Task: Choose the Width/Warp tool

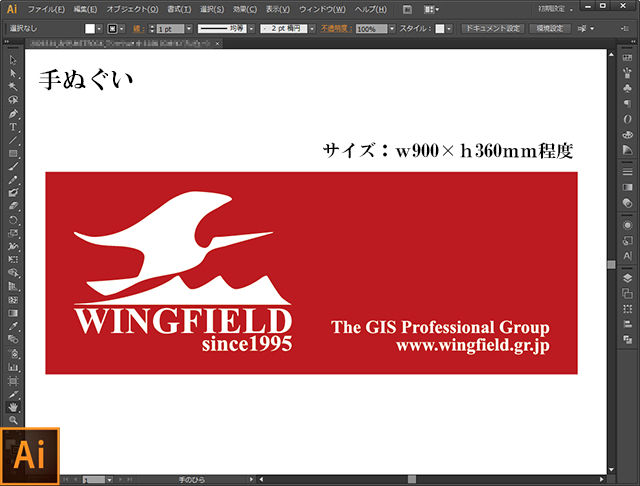Action: [13, 246]
